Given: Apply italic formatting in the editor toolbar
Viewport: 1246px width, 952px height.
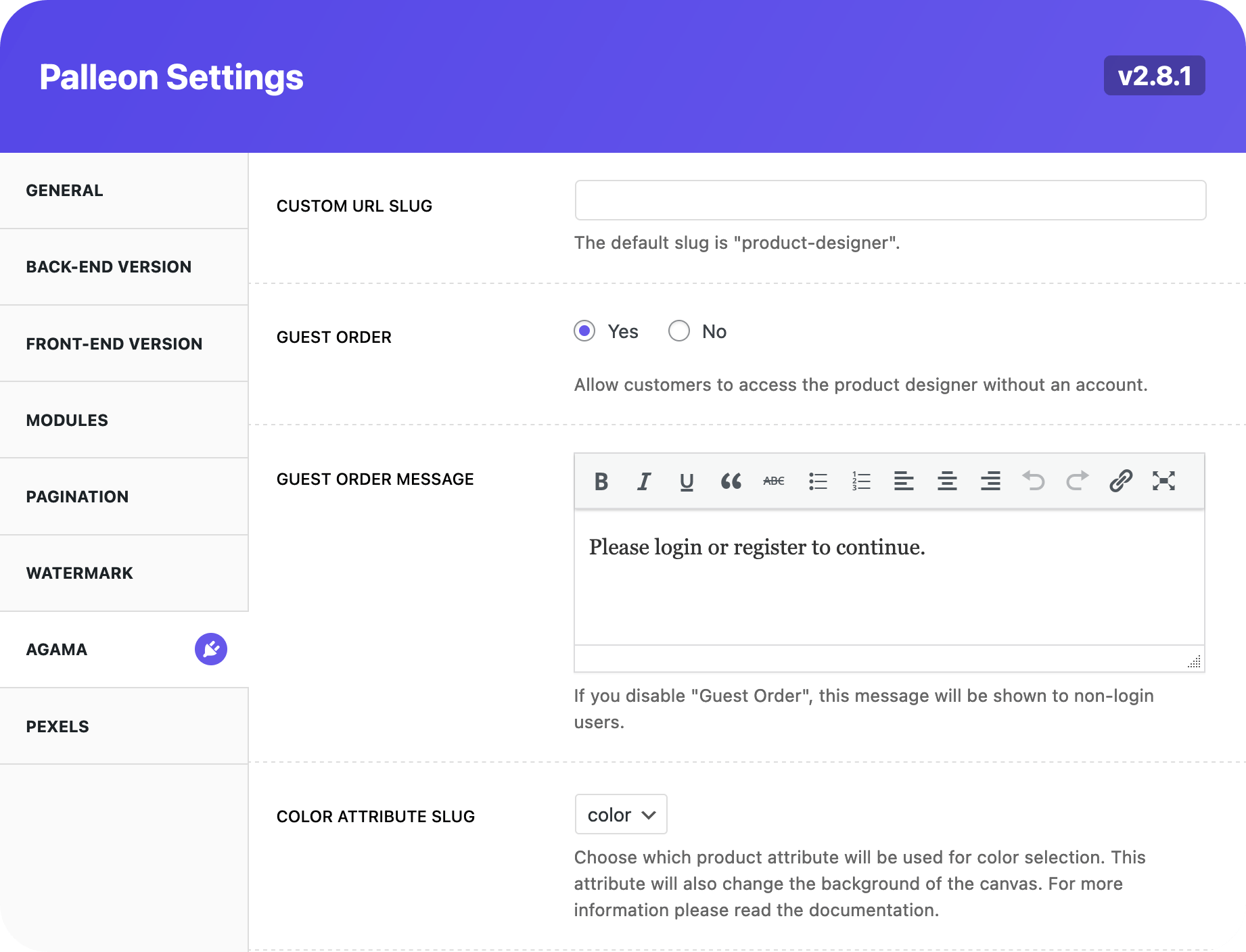Looking at the screenshot, I should (644, 481).
